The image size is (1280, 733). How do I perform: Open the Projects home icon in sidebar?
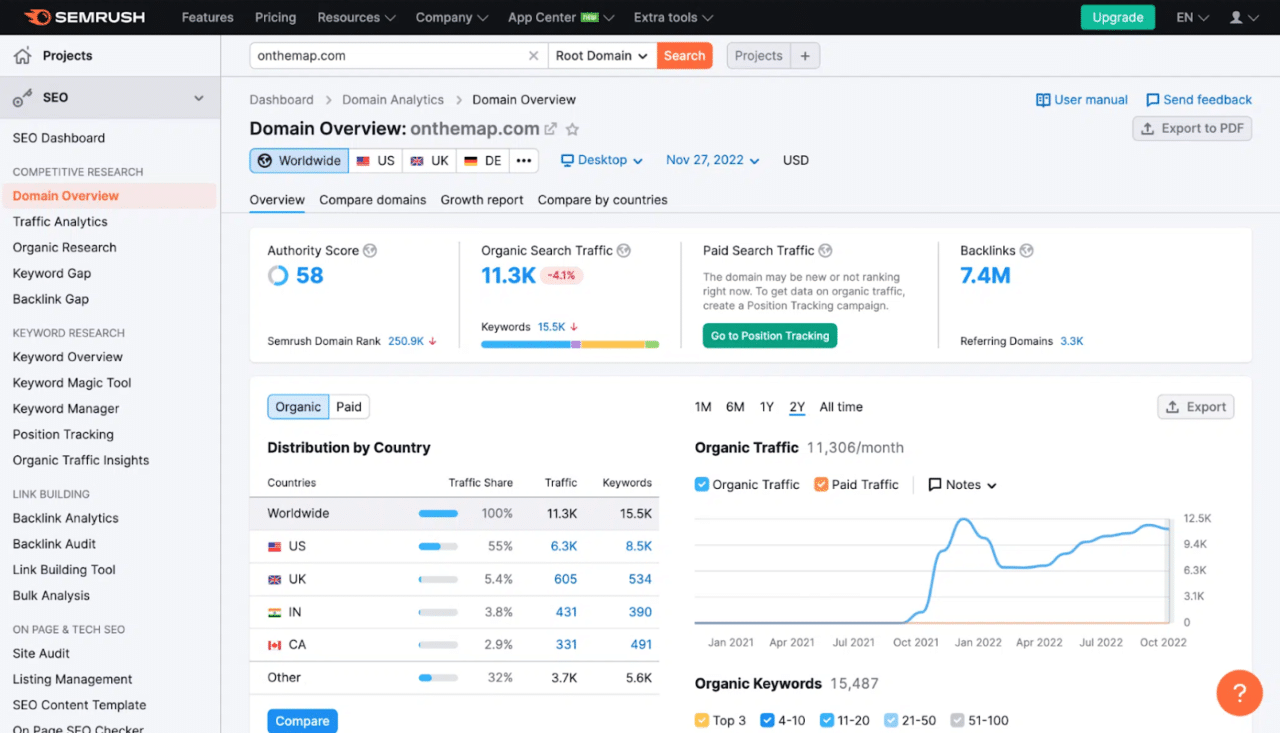22,56
